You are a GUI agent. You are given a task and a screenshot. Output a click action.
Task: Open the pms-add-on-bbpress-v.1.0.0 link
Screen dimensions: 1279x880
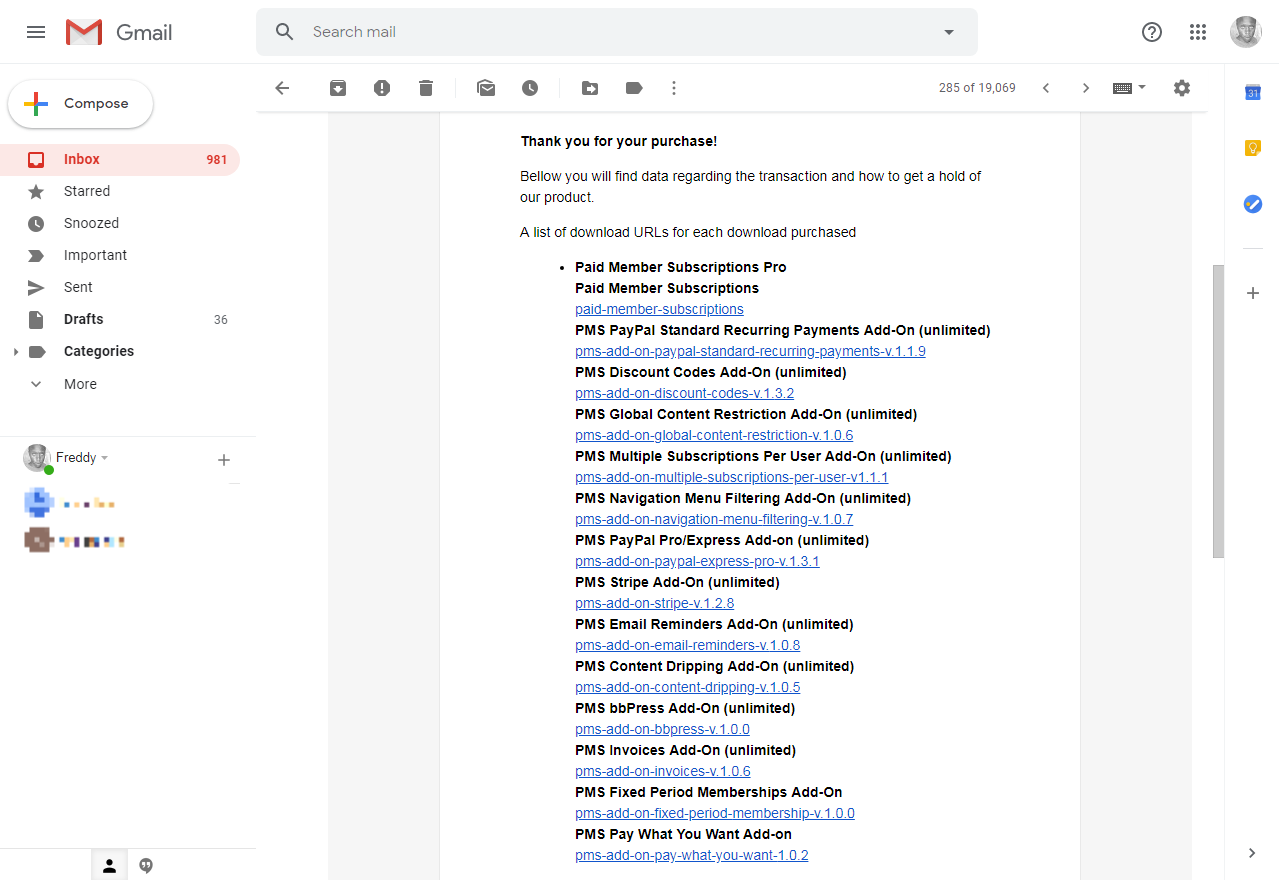coord(662,729)
